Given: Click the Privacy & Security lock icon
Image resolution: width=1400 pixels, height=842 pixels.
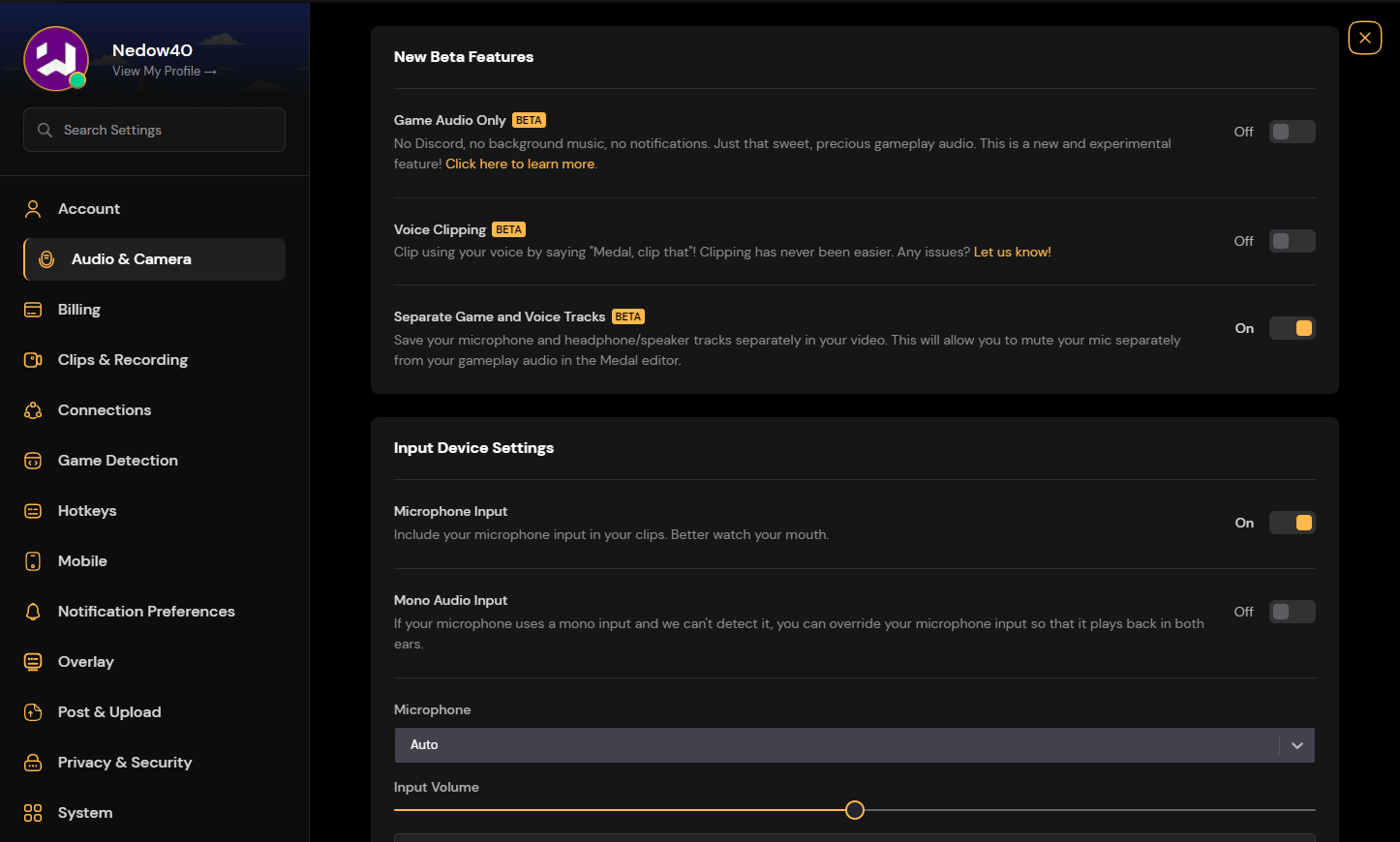Looking at the screenshot, I should (x=33, y=763).
